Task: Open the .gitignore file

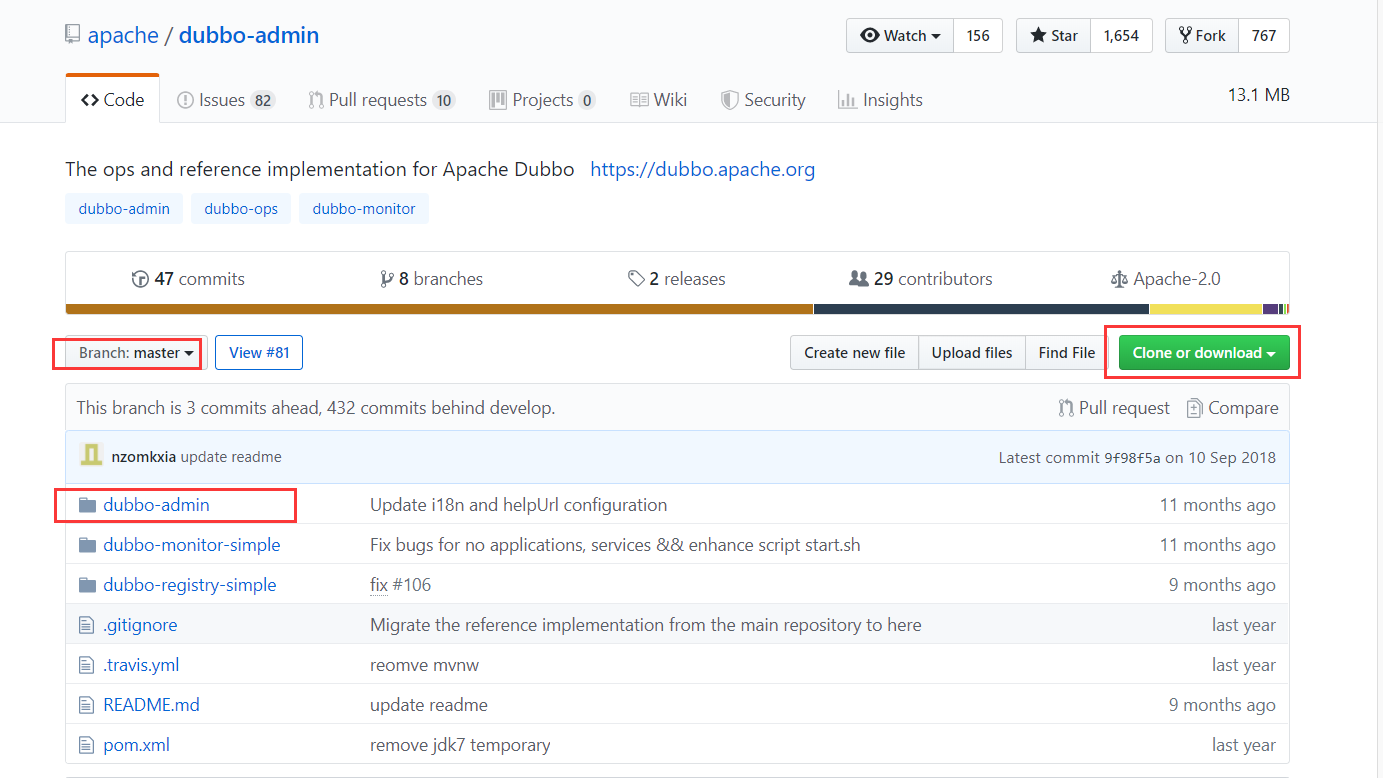Action: coord(140,625)
